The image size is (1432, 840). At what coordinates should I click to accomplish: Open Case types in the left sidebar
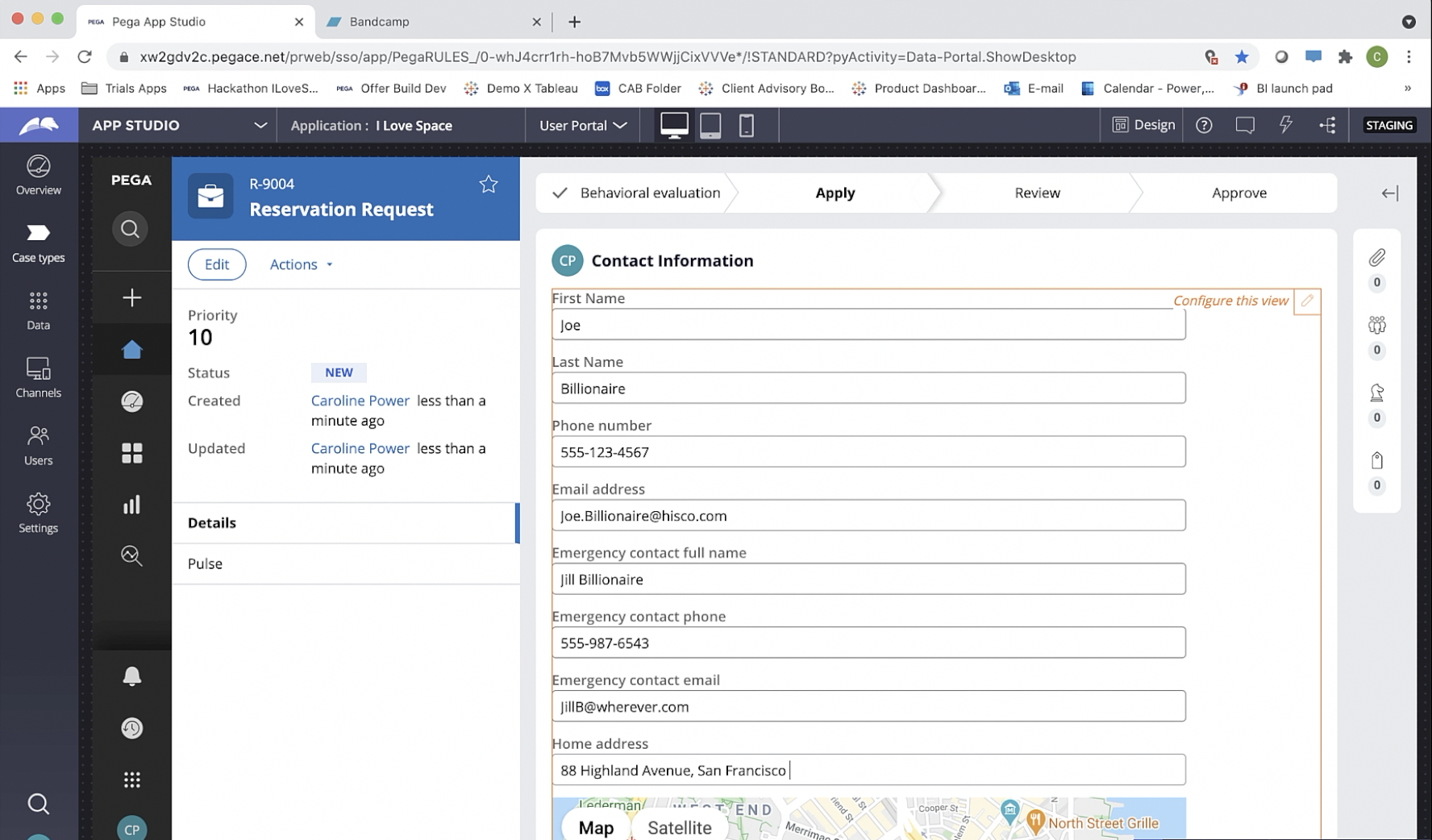(x=38, y=243)
